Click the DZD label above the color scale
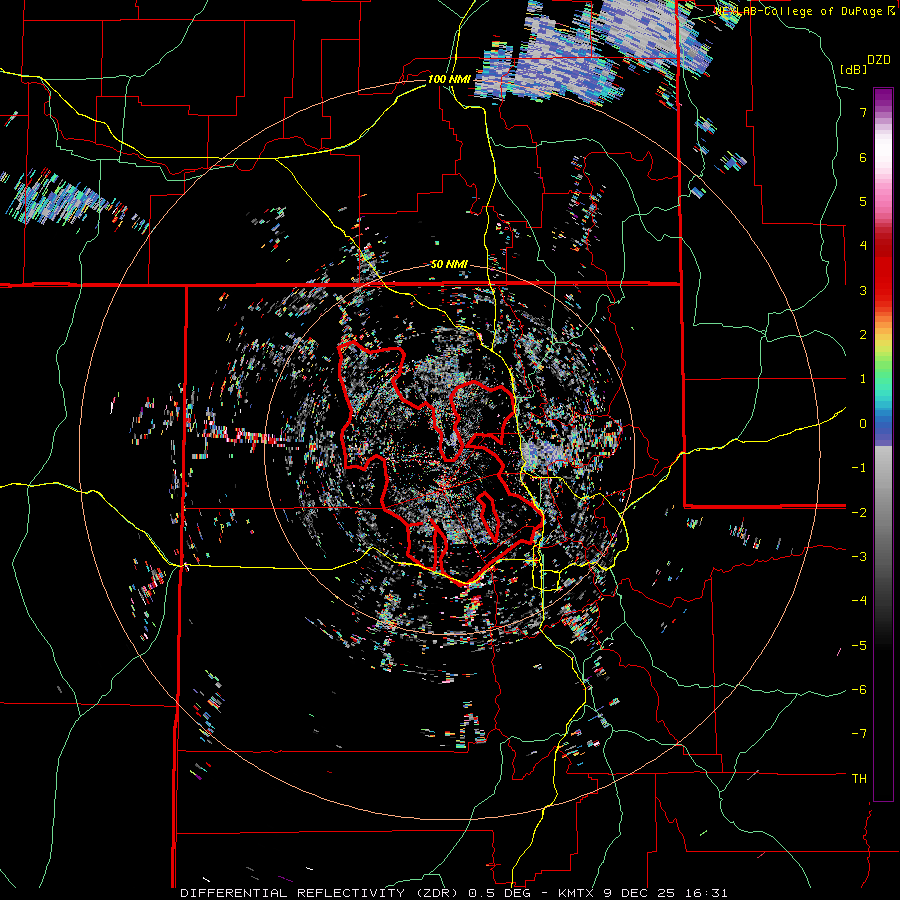900x900 pixels. (x=879, y=60)
